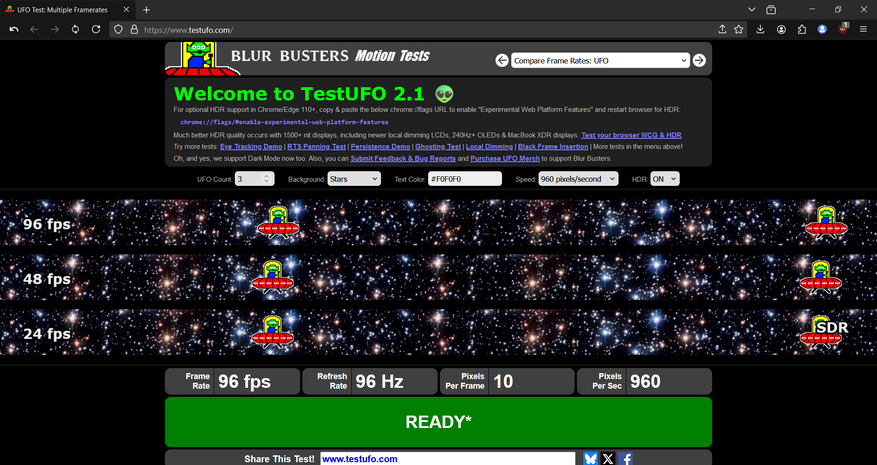This screenshot has height=465, width=877.
Task: Click the Blur Busters UFO logo
Action: 202,59
